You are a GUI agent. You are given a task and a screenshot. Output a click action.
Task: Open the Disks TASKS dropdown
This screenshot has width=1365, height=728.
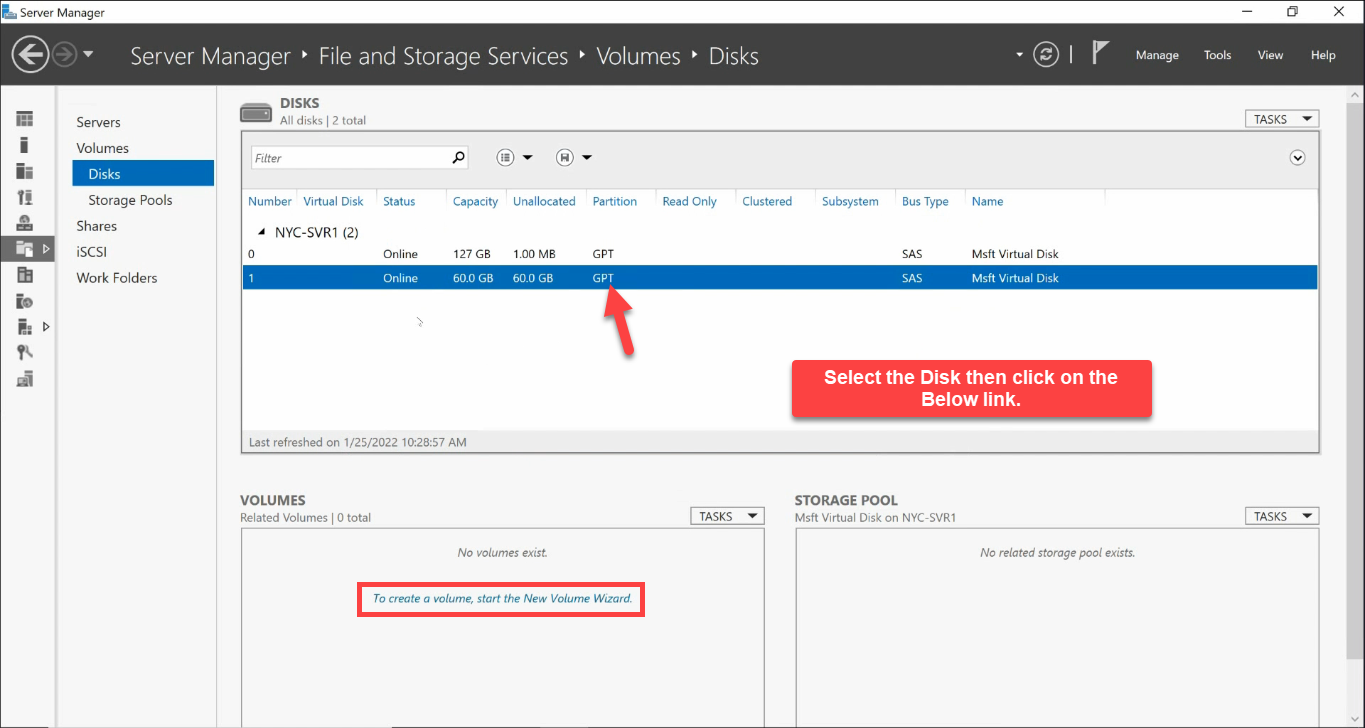pos(1282,119)
